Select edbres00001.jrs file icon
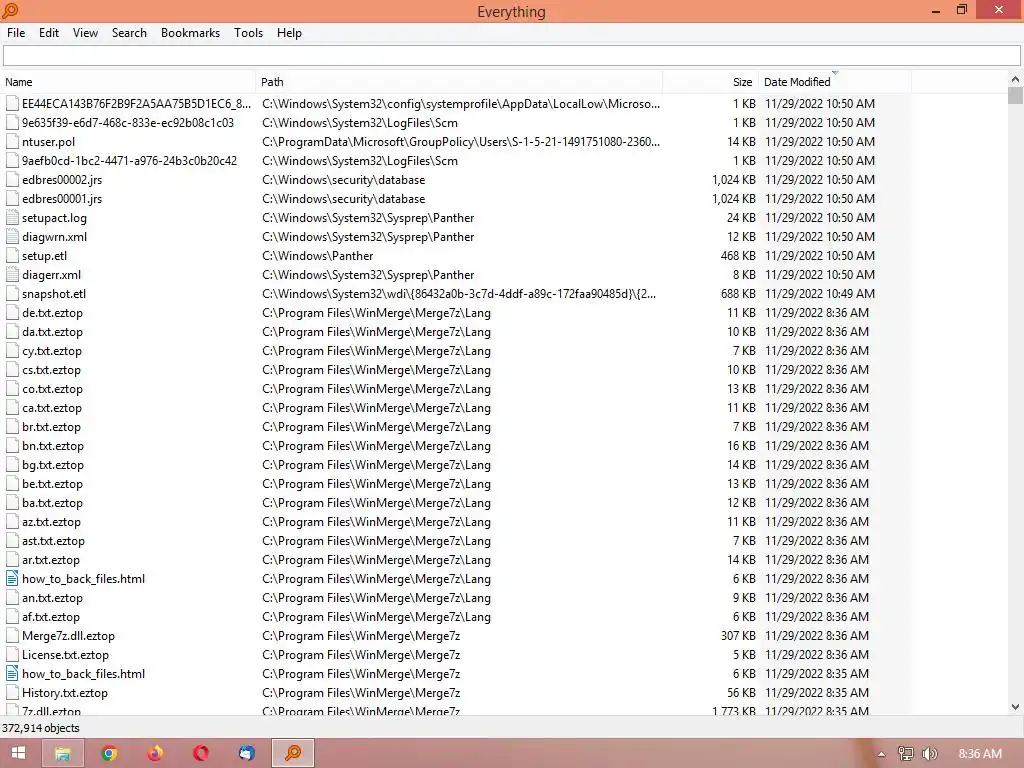This screenshot has height=768, width=1024. (12, 199)
